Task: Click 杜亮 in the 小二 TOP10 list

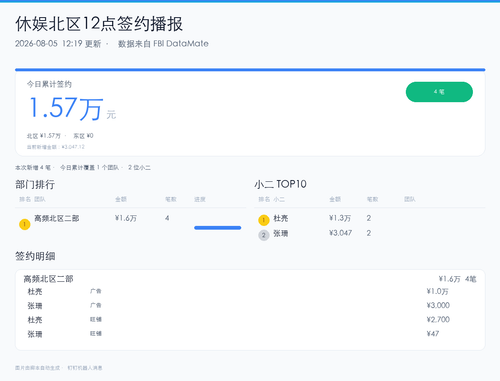Action: [281, 218]
